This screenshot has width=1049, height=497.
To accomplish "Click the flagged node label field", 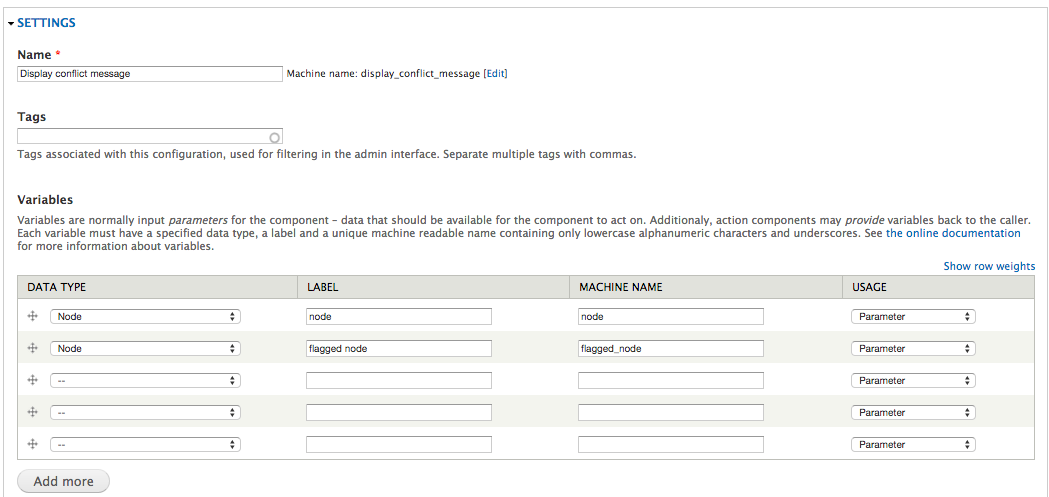I will [398, 348].
